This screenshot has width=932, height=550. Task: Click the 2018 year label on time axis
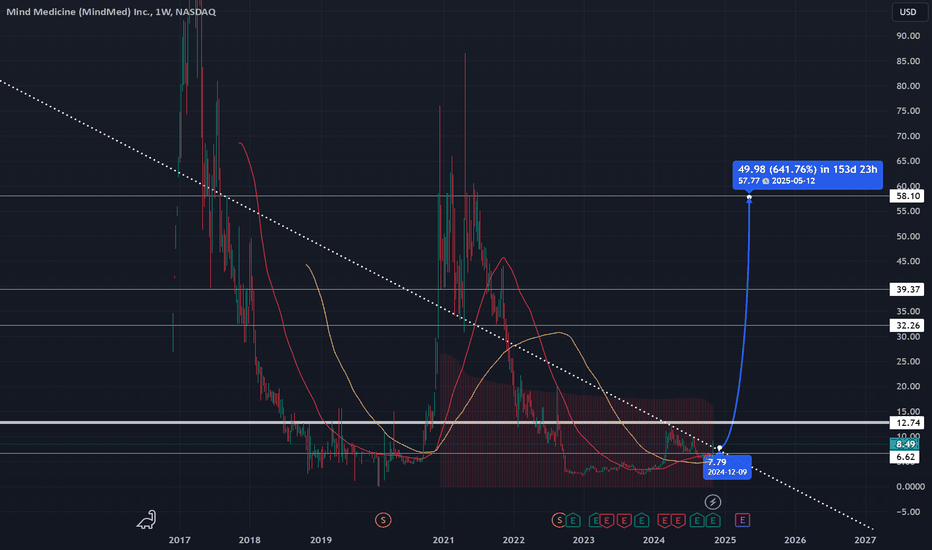pyautogui.click(x=250, y=540)
